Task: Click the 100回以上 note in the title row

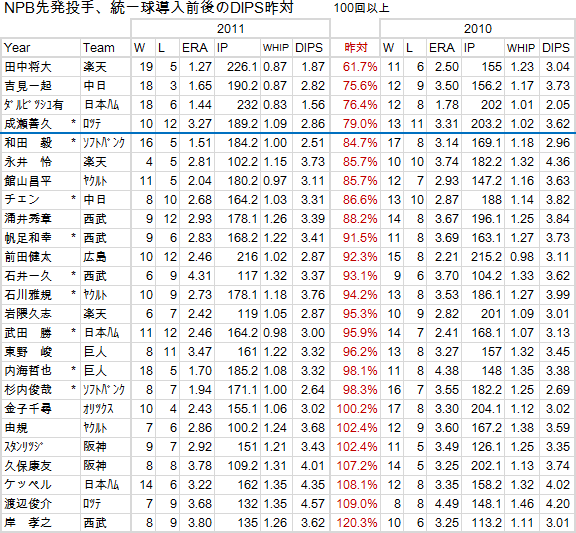Action: [x=361, y=8]
